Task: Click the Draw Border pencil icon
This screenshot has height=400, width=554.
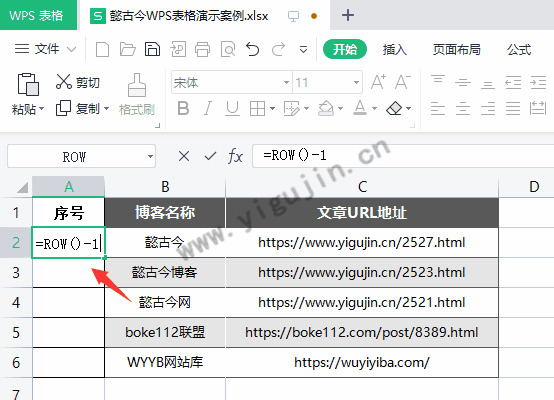Action: click(x=292, y=108)
